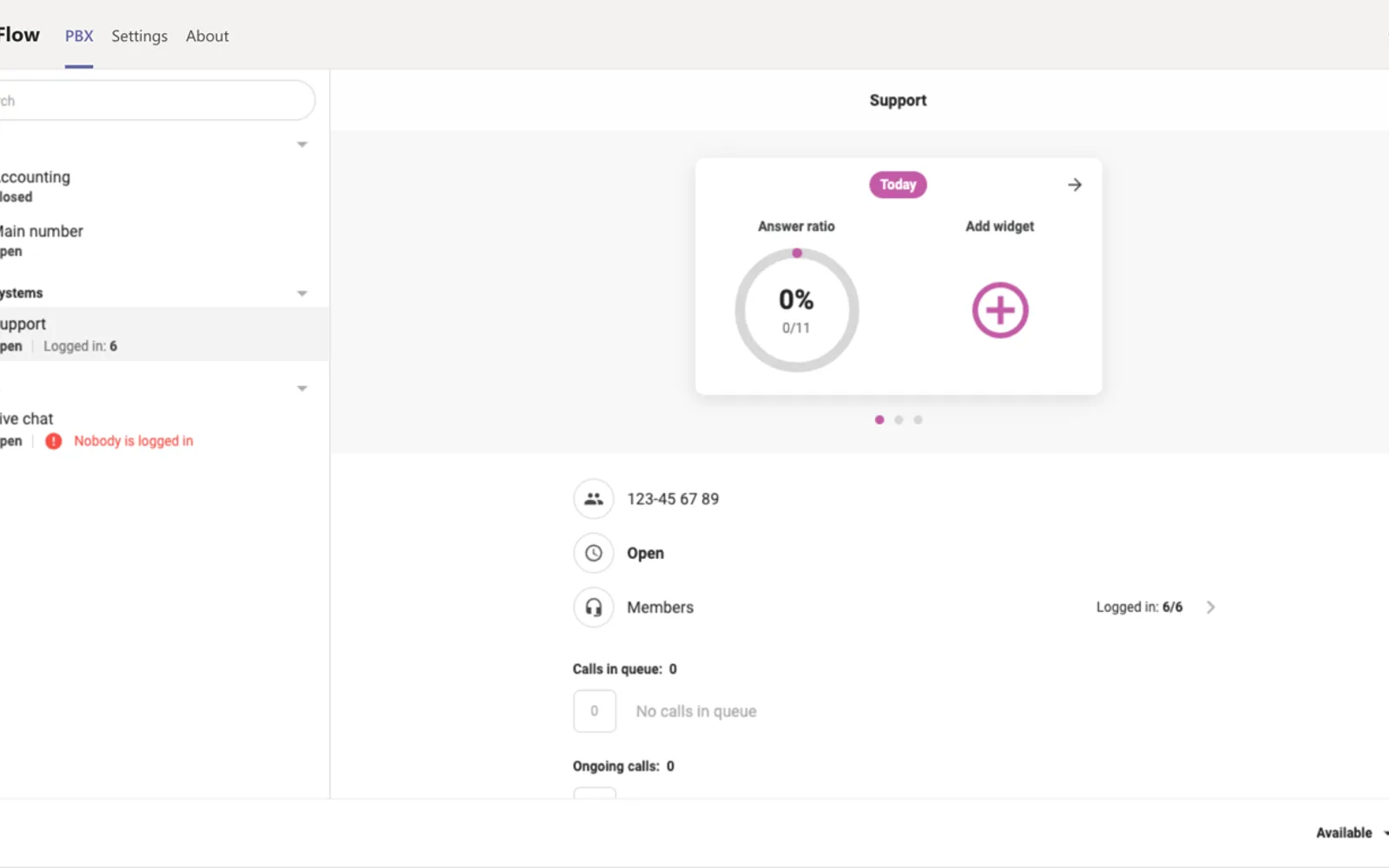Viewport: 1389px width, 868px height.
Task: Click the red warning icon by Nobody is logged in
Action: tap(54, 441)
